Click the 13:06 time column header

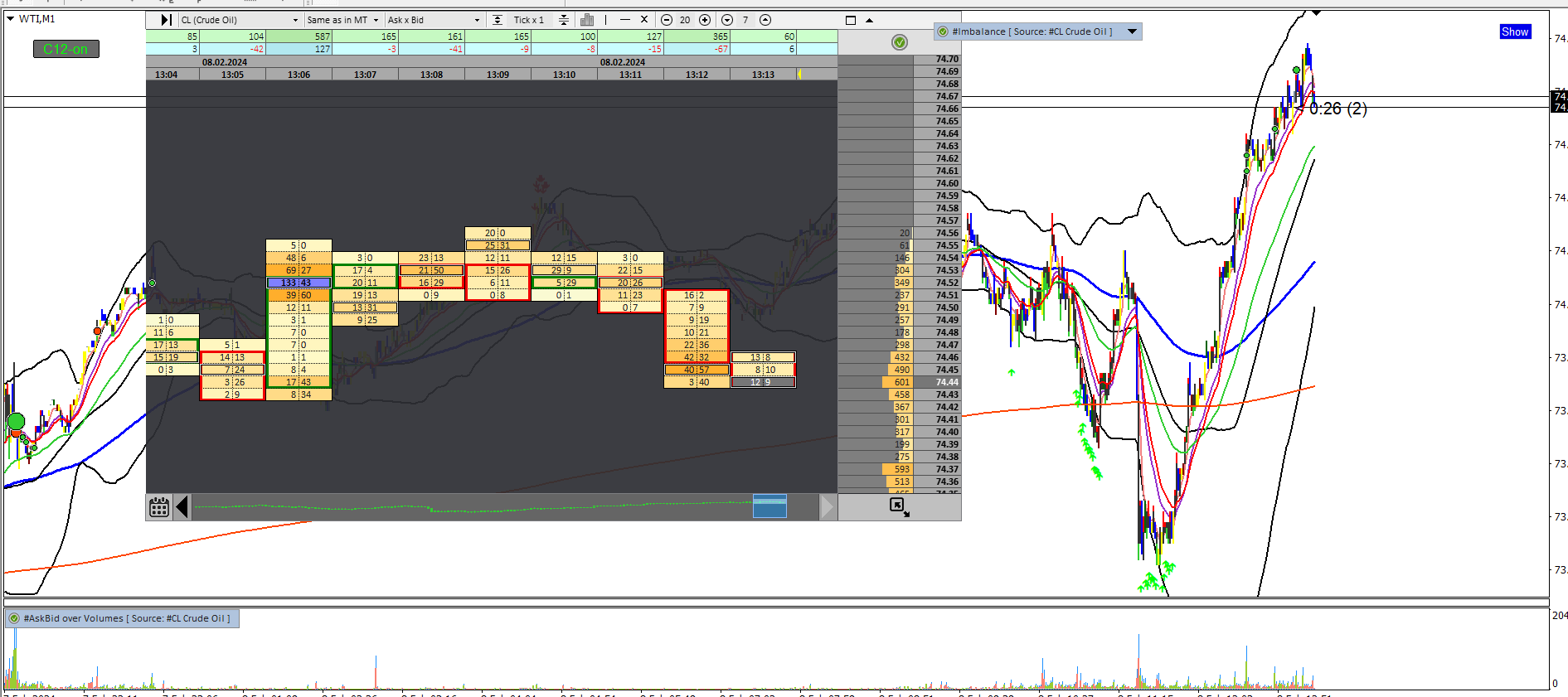click(x=299, y=75)
